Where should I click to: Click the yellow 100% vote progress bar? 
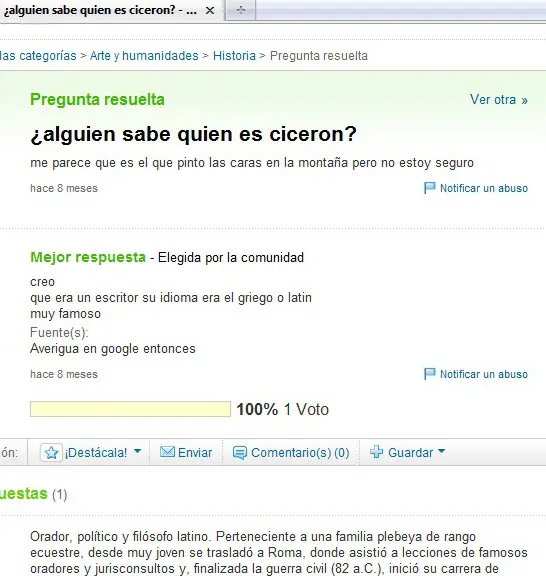130,409
